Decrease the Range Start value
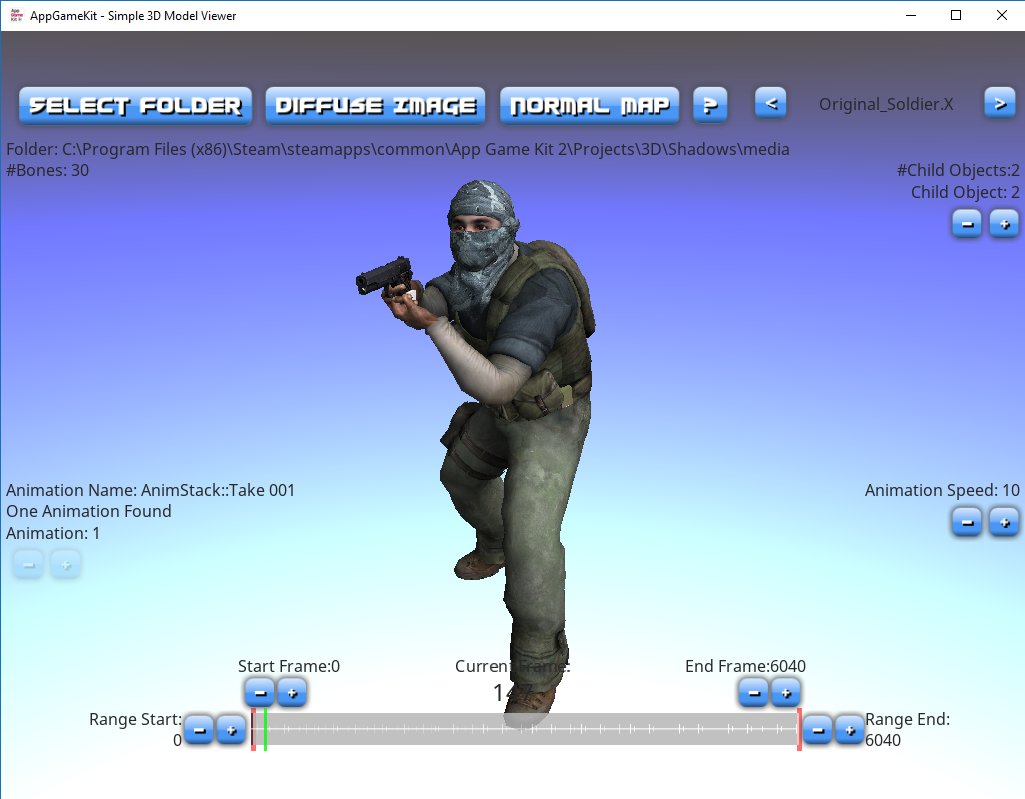Screen dimensions: 1025x799 tap(199, 730)
